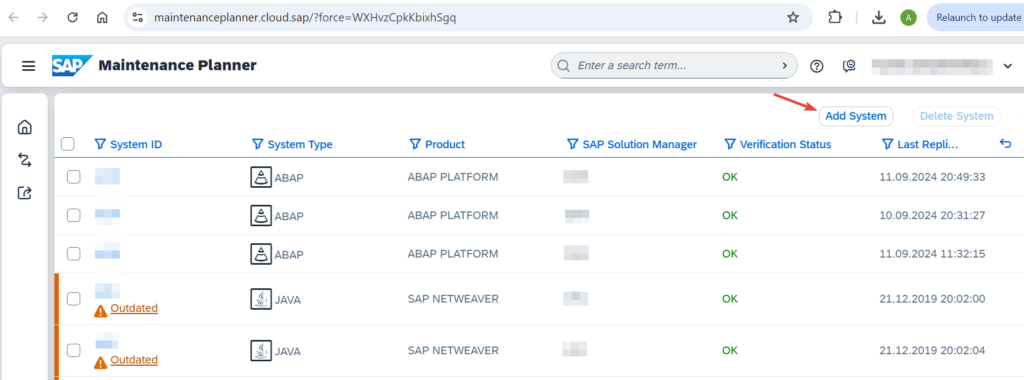Click the SAP Solution Manager column header
This screenshot has height=380, width=1024.
[x=639, y=144]
